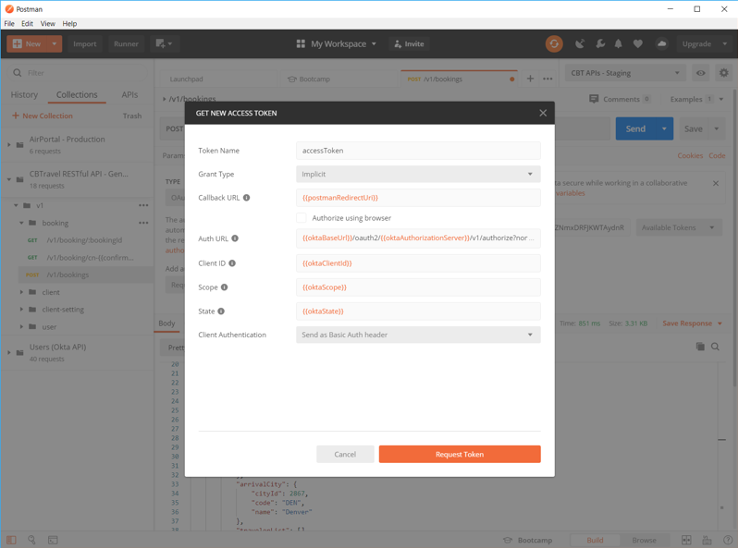Open find and replace in status bar

pyautogui.click(x=32, y=540)
